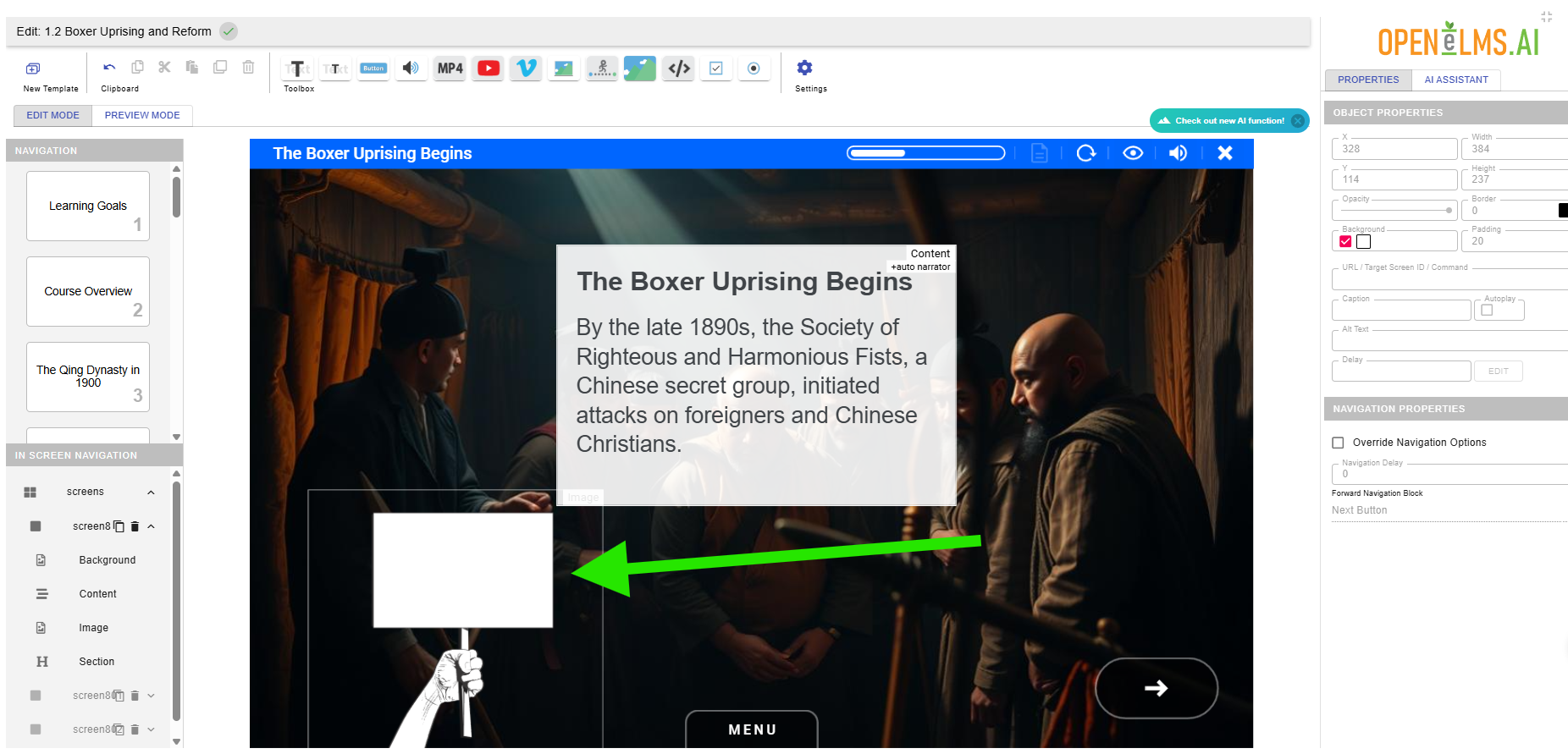Click the MENU button on the slide

click(x=752, y=729)
